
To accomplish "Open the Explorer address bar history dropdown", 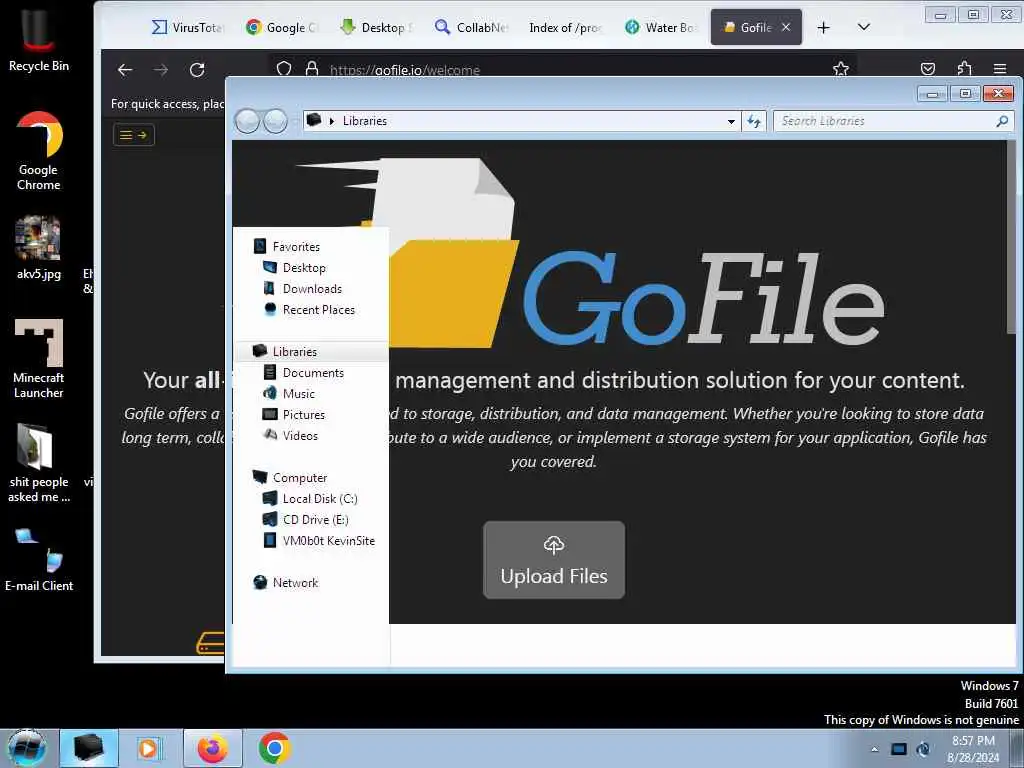I will (731, 121).
